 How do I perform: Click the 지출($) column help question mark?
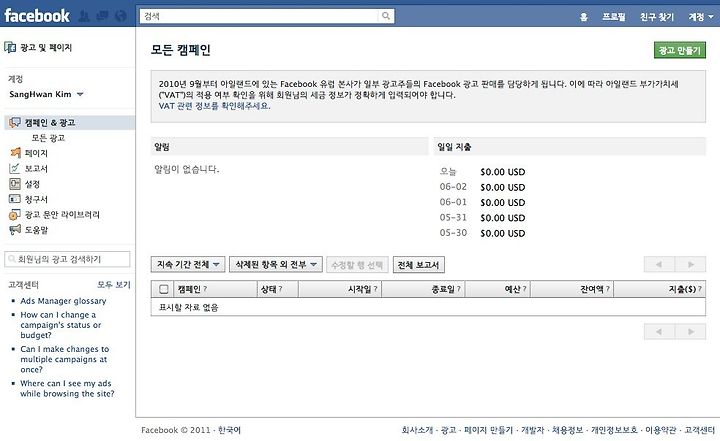pos(699,289)
